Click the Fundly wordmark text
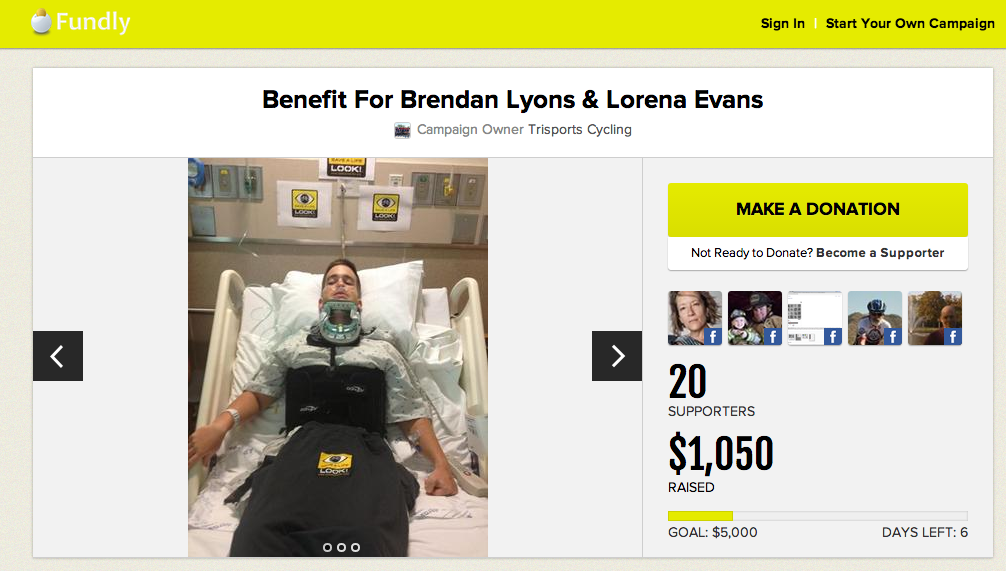Viewport: 1006px width, 571px height. (93, 22)
